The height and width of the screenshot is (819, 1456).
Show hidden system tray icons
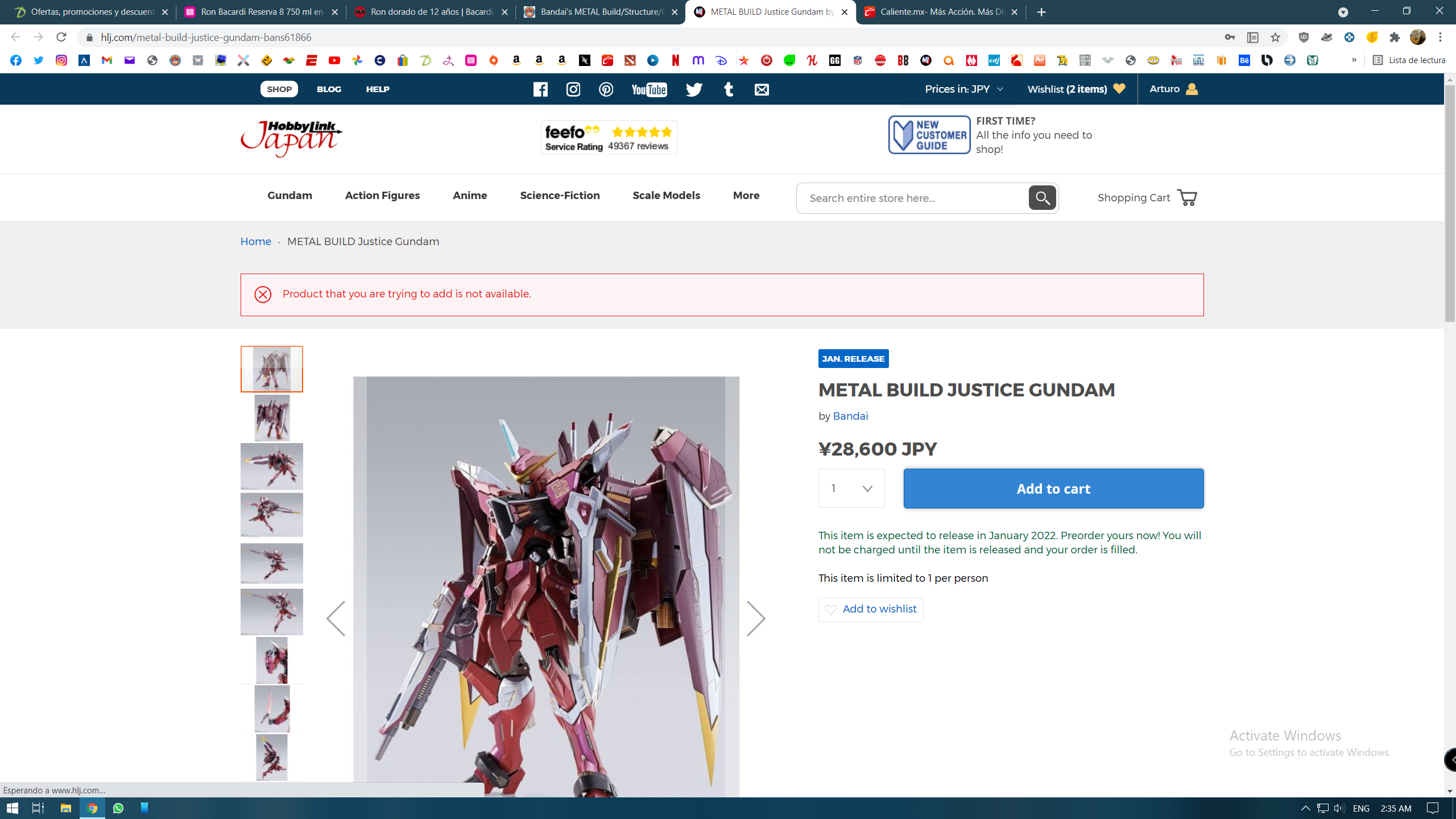[x=1306, y=808]
